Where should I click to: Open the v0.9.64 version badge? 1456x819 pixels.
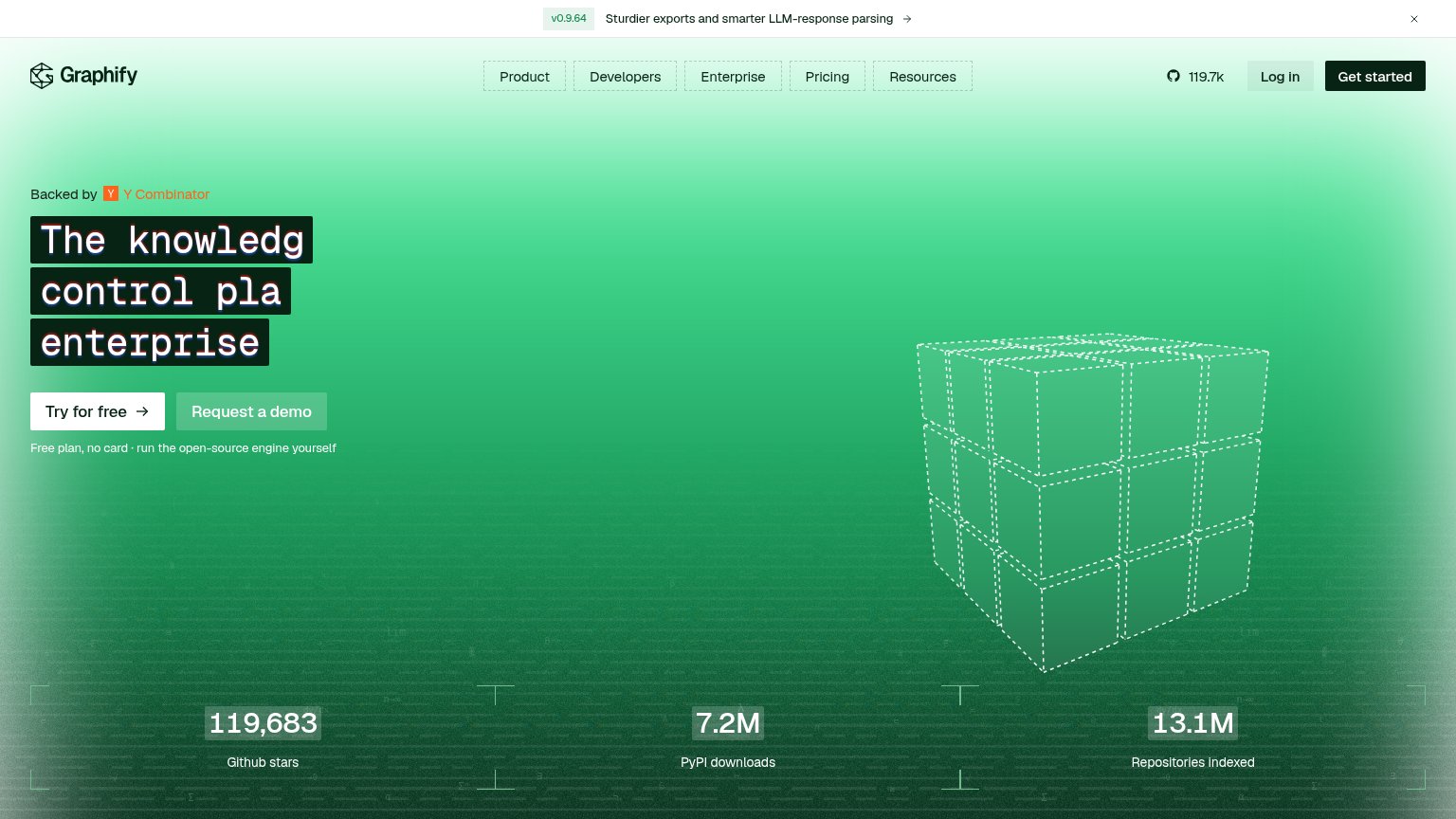pyautogui.click(x=569, y=19)
